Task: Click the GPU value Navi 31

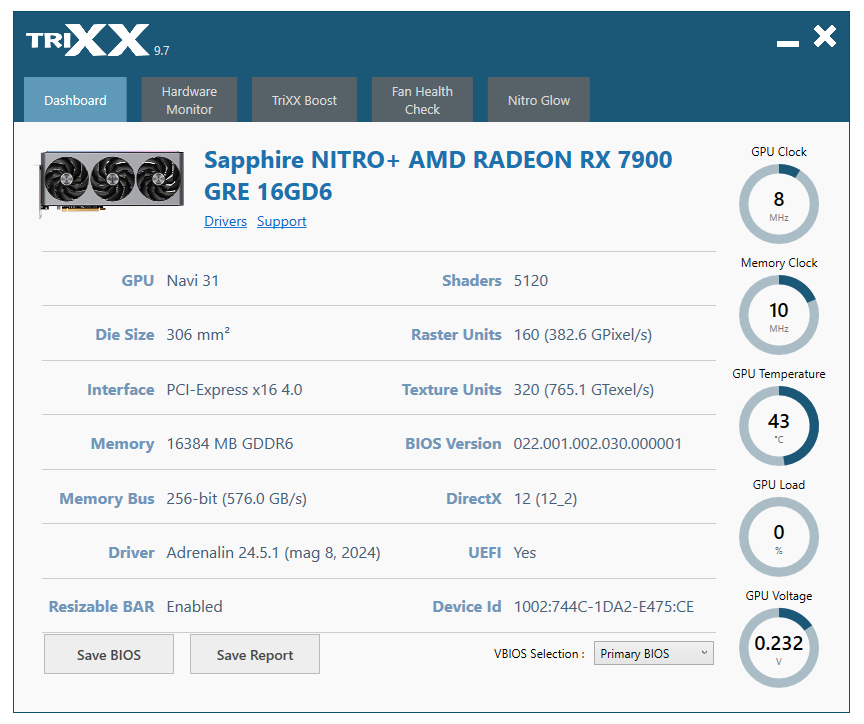Action: (192, 280)
